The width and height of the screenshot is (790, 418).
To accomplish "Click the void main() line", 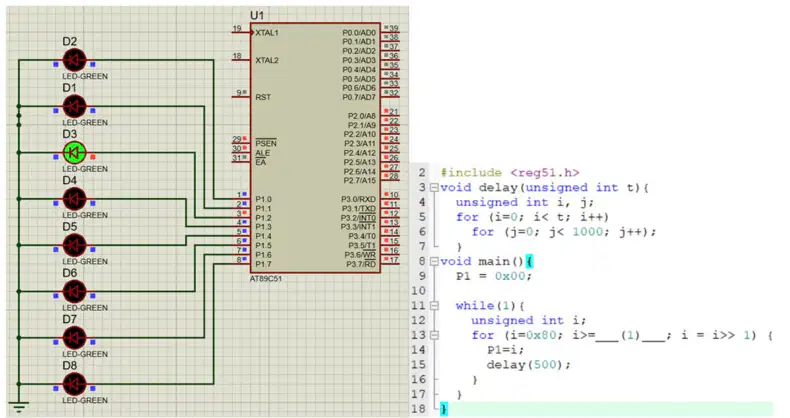I will tap(486, 261).
